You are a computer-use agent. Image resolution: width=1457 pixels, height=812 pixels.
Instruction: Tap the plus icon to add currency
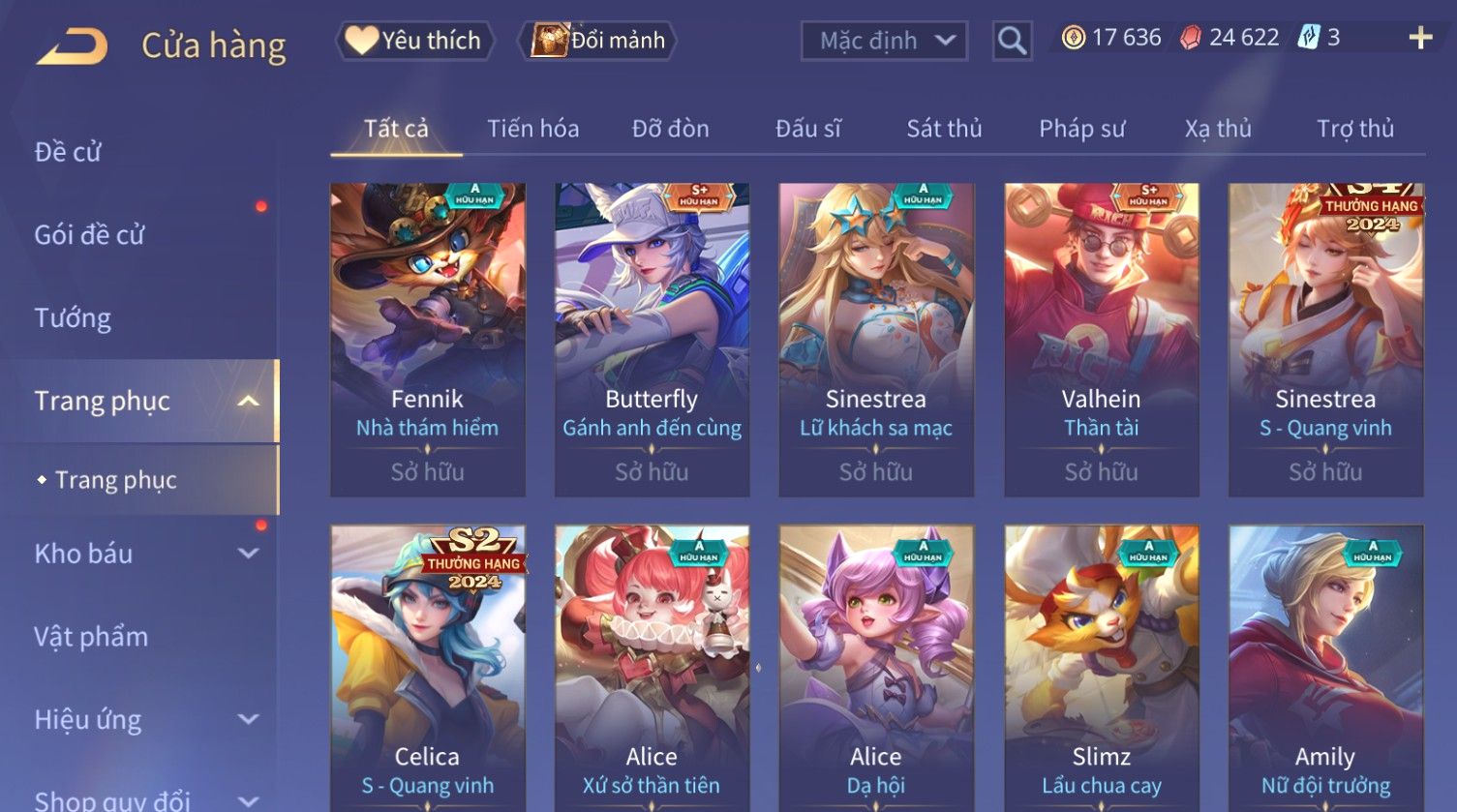click(1420, 38)
